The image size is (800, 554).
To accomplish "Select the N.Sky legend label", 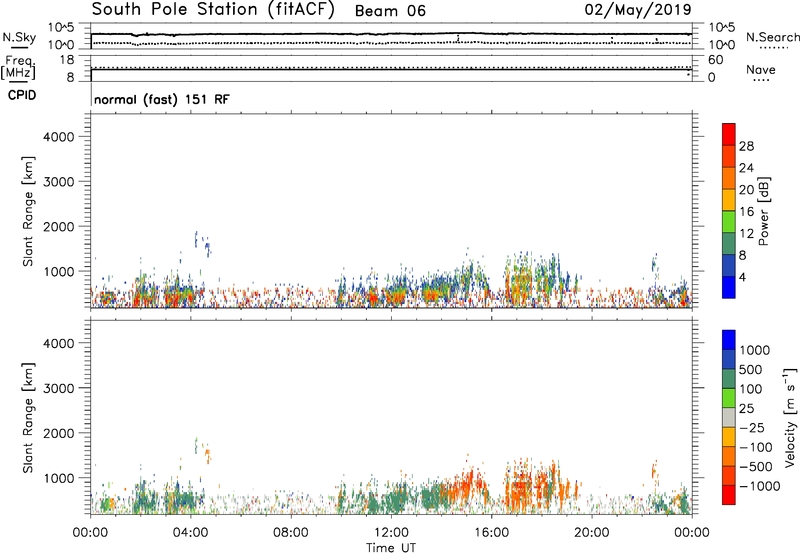I will pos(19,37).
